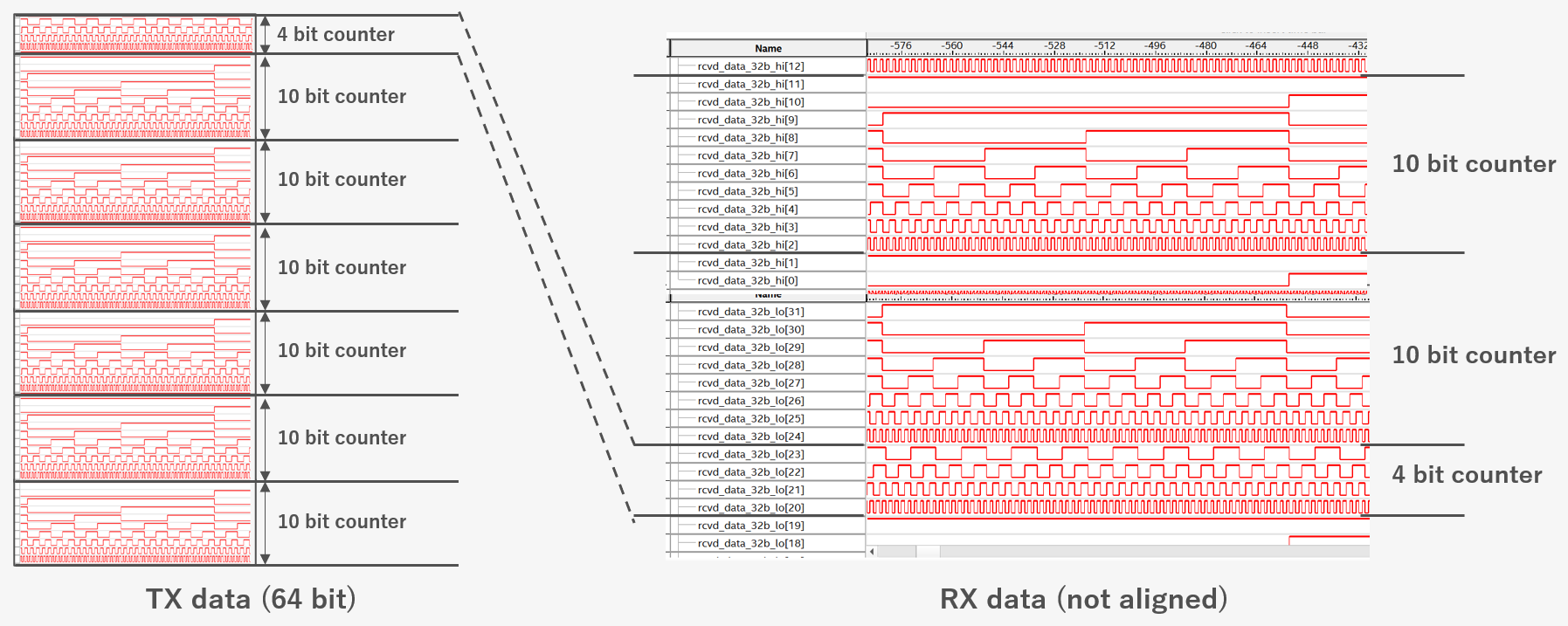
Task: Click the horizontal scrollbar thumb in waveform viewer
Action: 928,552
